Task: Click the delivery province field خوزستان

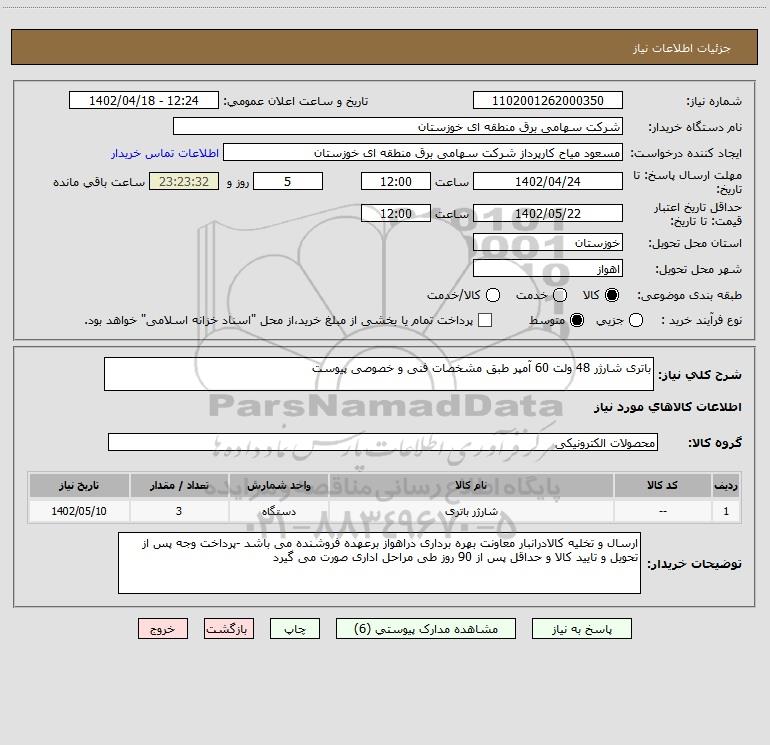Action: click(x=548, y=243)
